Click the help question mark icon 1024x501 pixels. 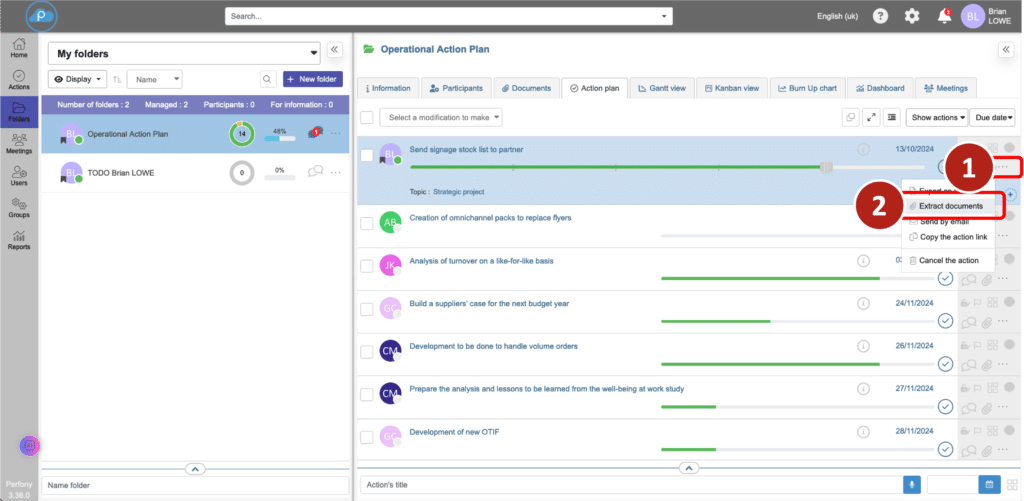coord(880,16)
